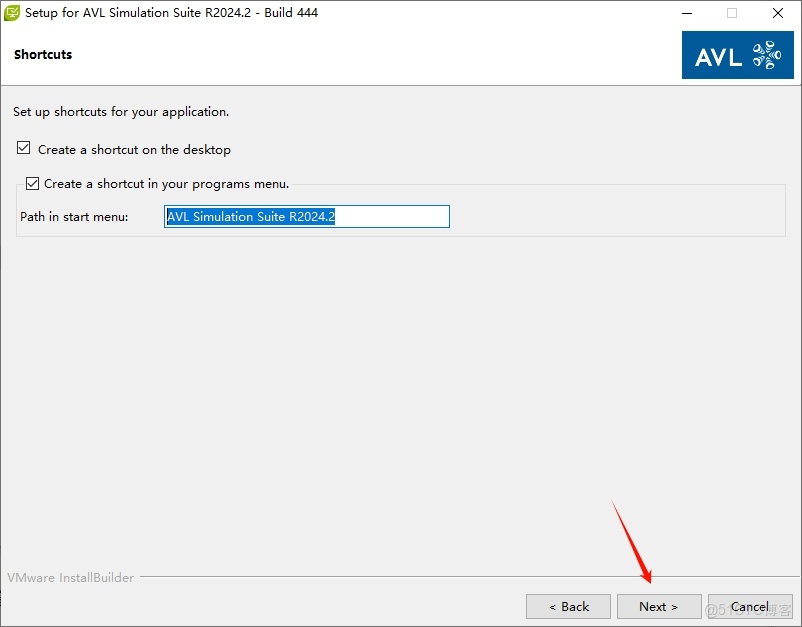Click the Path in start menu field
The width and height of the screenshot is (802, 627).
tap(306, 216)
